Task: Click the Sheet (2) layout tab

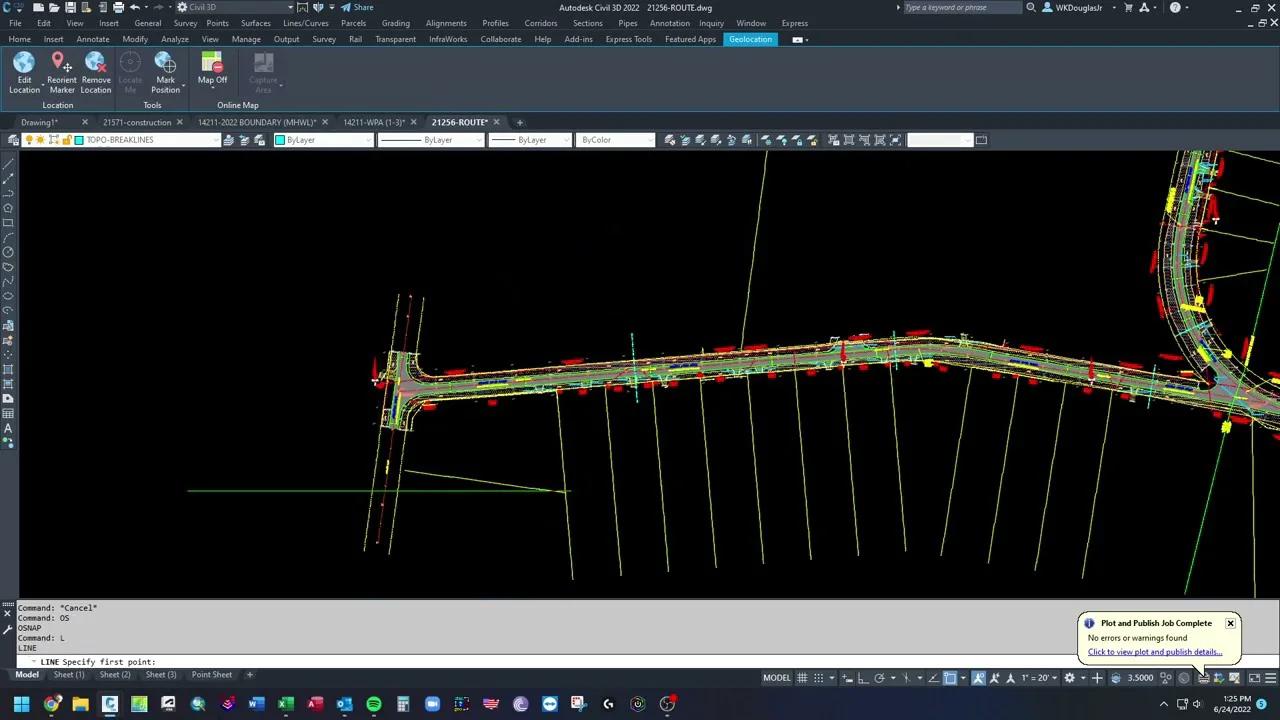Action: pyautogui.click(x=115, y=674)
